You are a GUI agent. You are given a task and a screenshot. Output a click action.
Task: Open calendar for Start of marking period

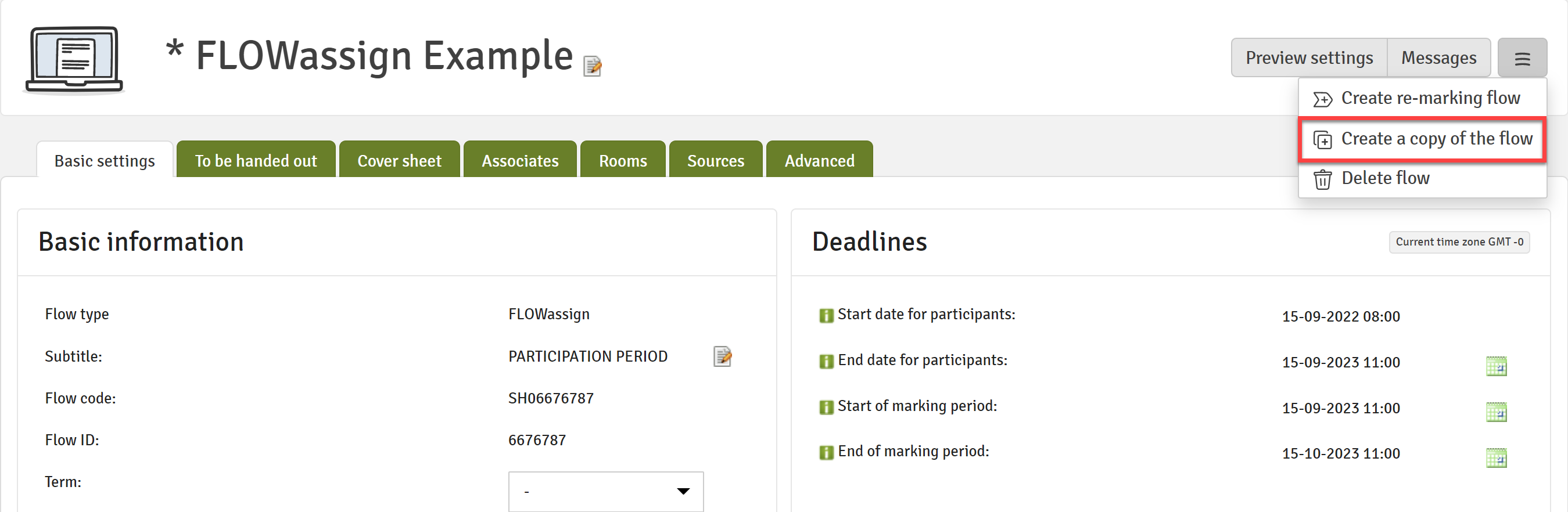coord(1496,412)
